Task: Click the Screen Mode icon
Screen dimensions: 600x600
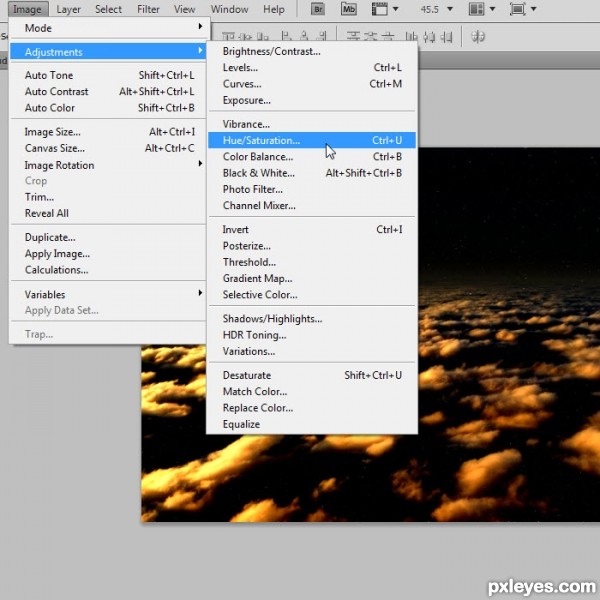Action: [517, 9]
